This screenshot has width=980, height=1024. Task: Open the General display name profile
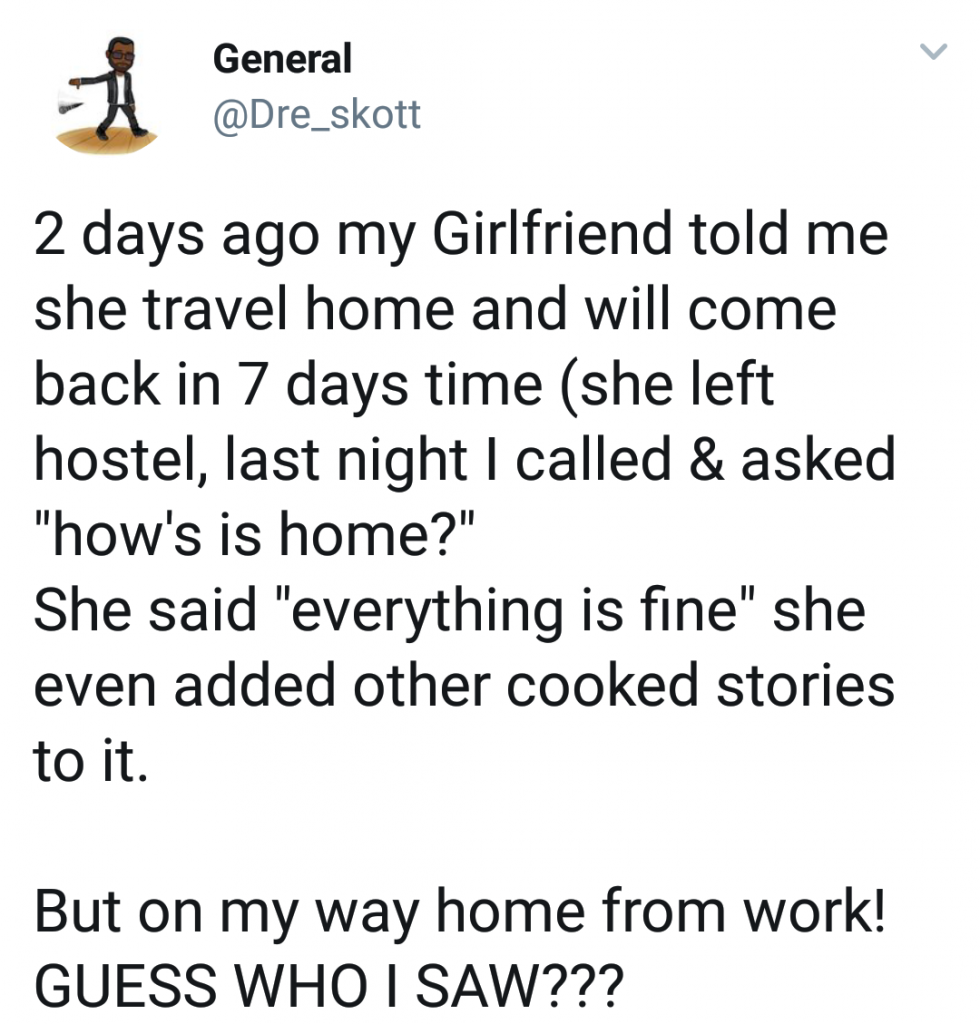(x=282, y=59)
